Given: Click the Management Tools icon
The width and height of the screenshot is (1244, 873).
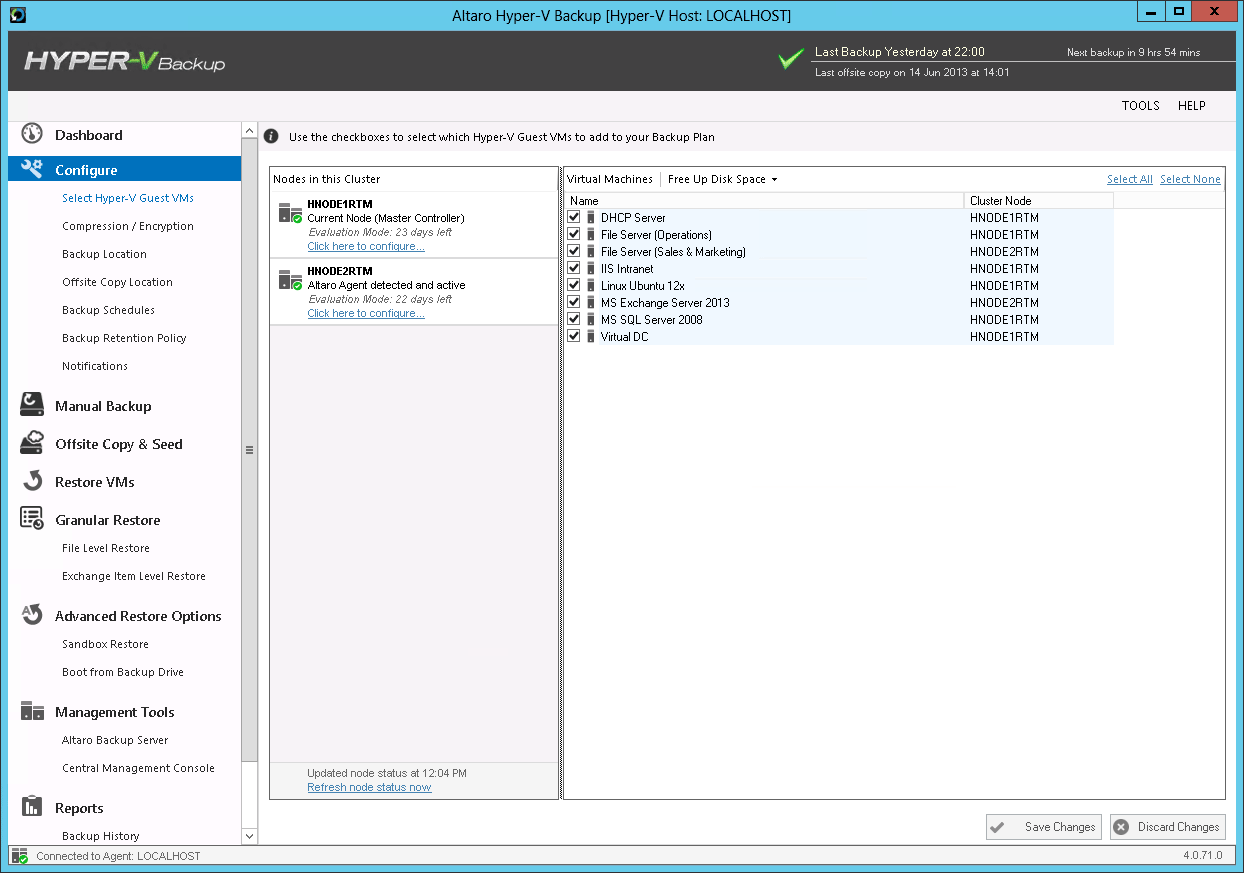Looking at the screenshot, I should pos(32,711).
